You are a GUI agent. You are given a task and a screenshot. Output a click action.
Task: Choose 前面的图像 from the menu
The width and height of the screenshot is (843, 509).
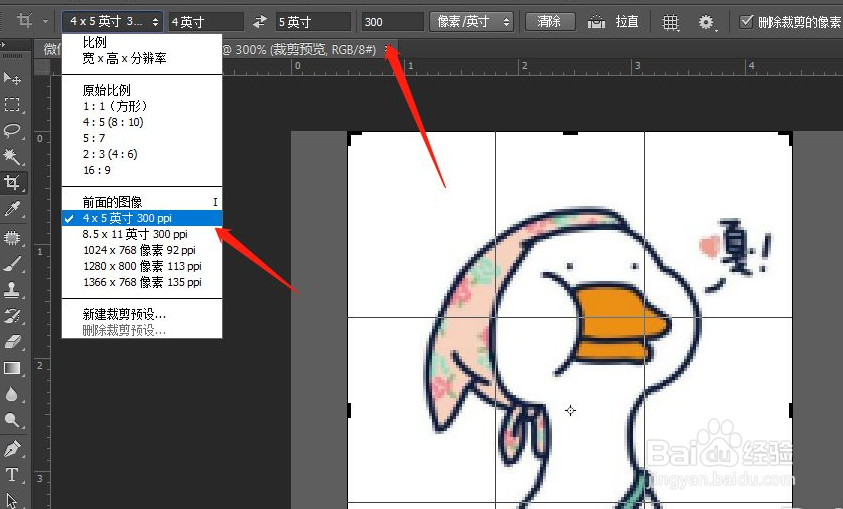112,202
